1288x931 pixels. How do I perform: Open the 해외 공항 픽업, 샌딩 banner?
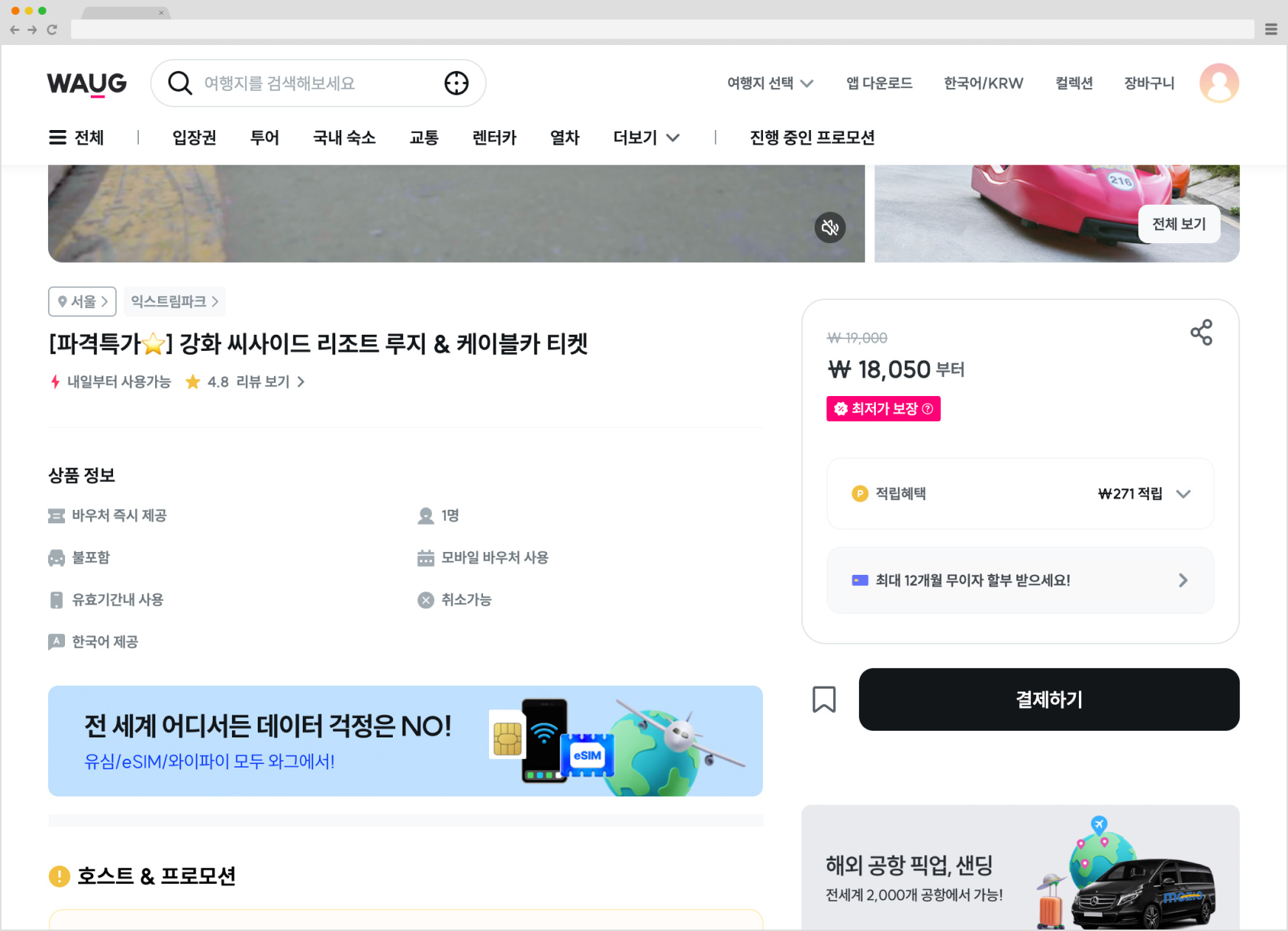(x=1020, y=867)
